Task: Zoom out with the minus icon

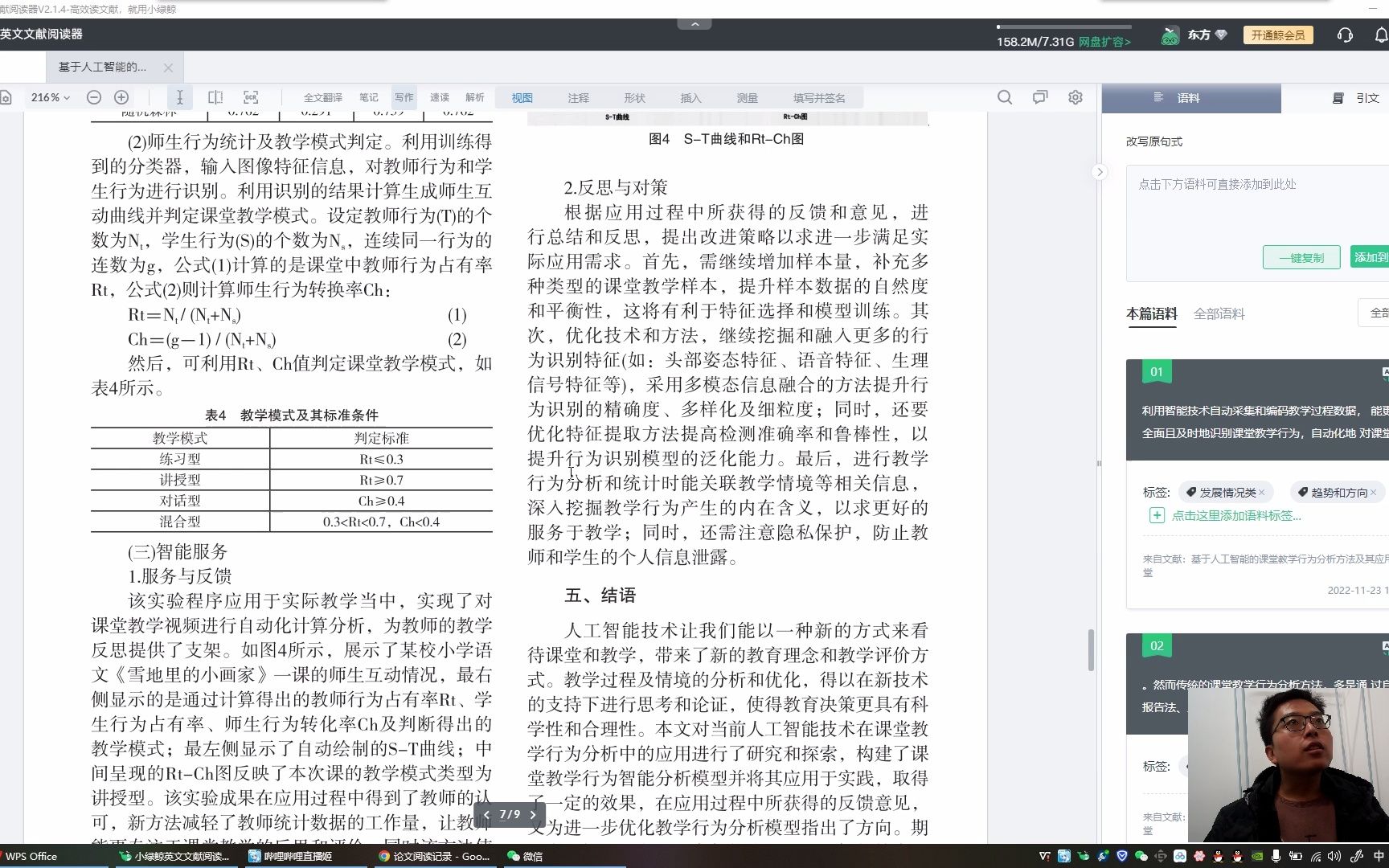Action: click(x=94, y=96)
